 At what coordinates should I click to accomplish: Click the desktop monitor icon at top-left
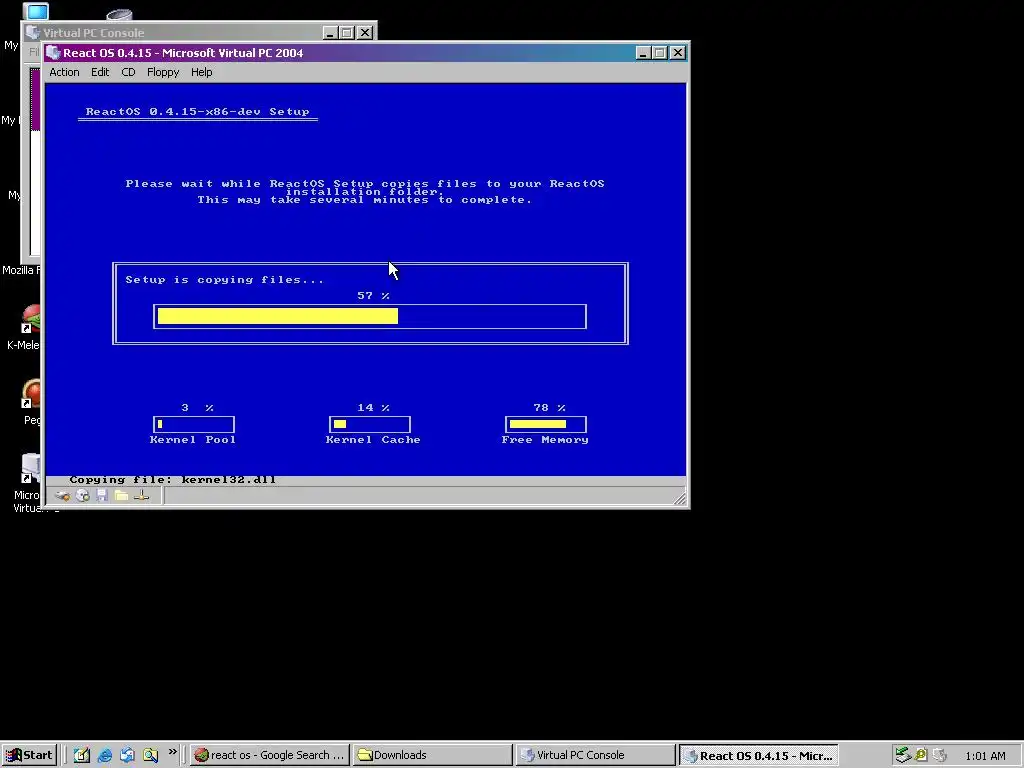(36, 10)
